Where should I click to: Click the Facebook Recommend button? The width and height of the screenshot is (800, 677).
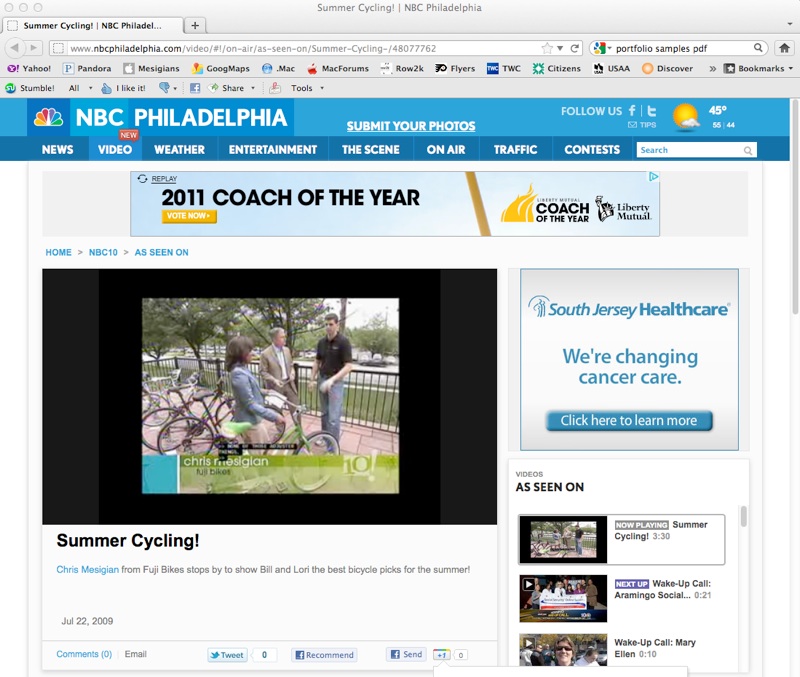pos(324,655)
